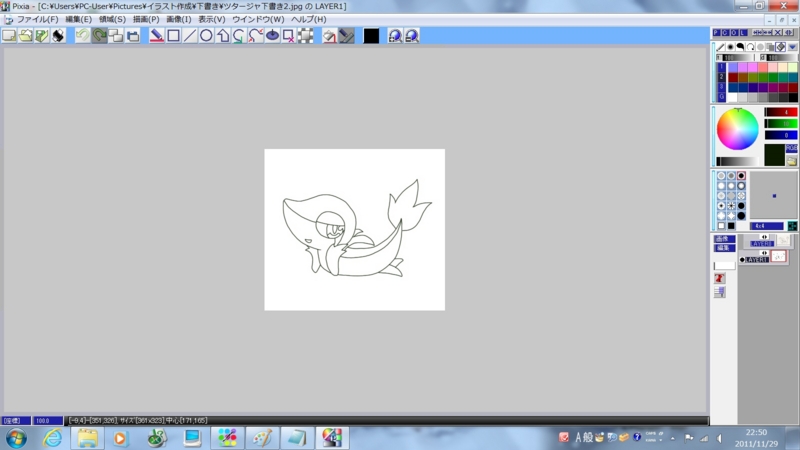Click the New image toolbar icon
800x450 pixels.
[x=9, y=36]
